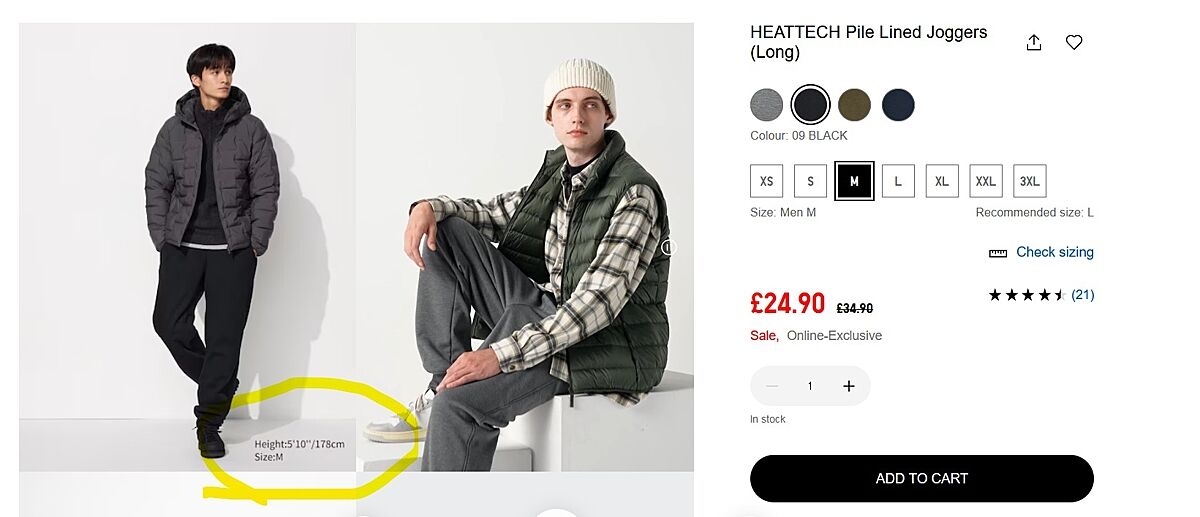Screen dimensions: 1200x517
Task: Decrease quantity with minus button
Action: click(772, 386)
